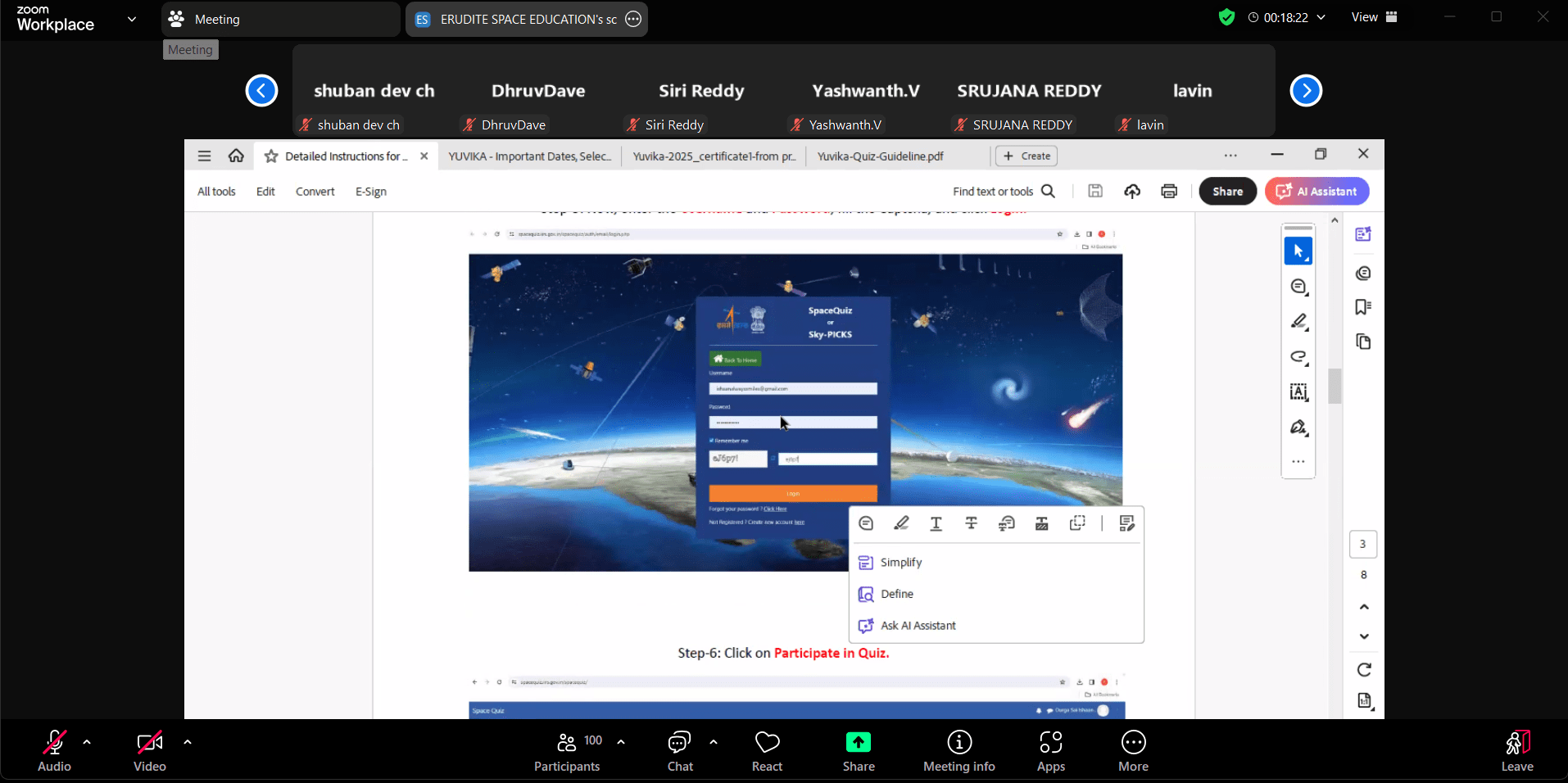This screenshot has height=783, width=1568.
Task: Open options on the shared screen tab
Action: tap(633, 19)
